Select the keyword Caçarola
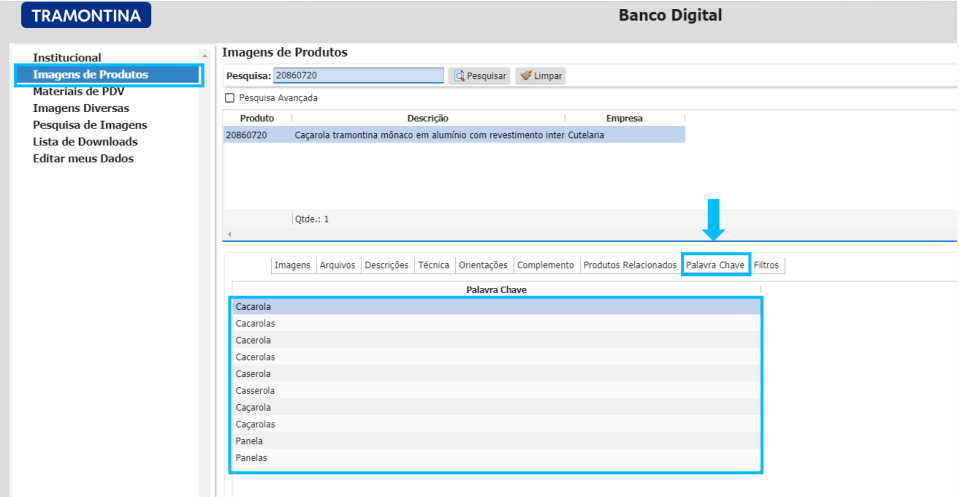This screenshot has height=497, width=959. pos(496,408)
